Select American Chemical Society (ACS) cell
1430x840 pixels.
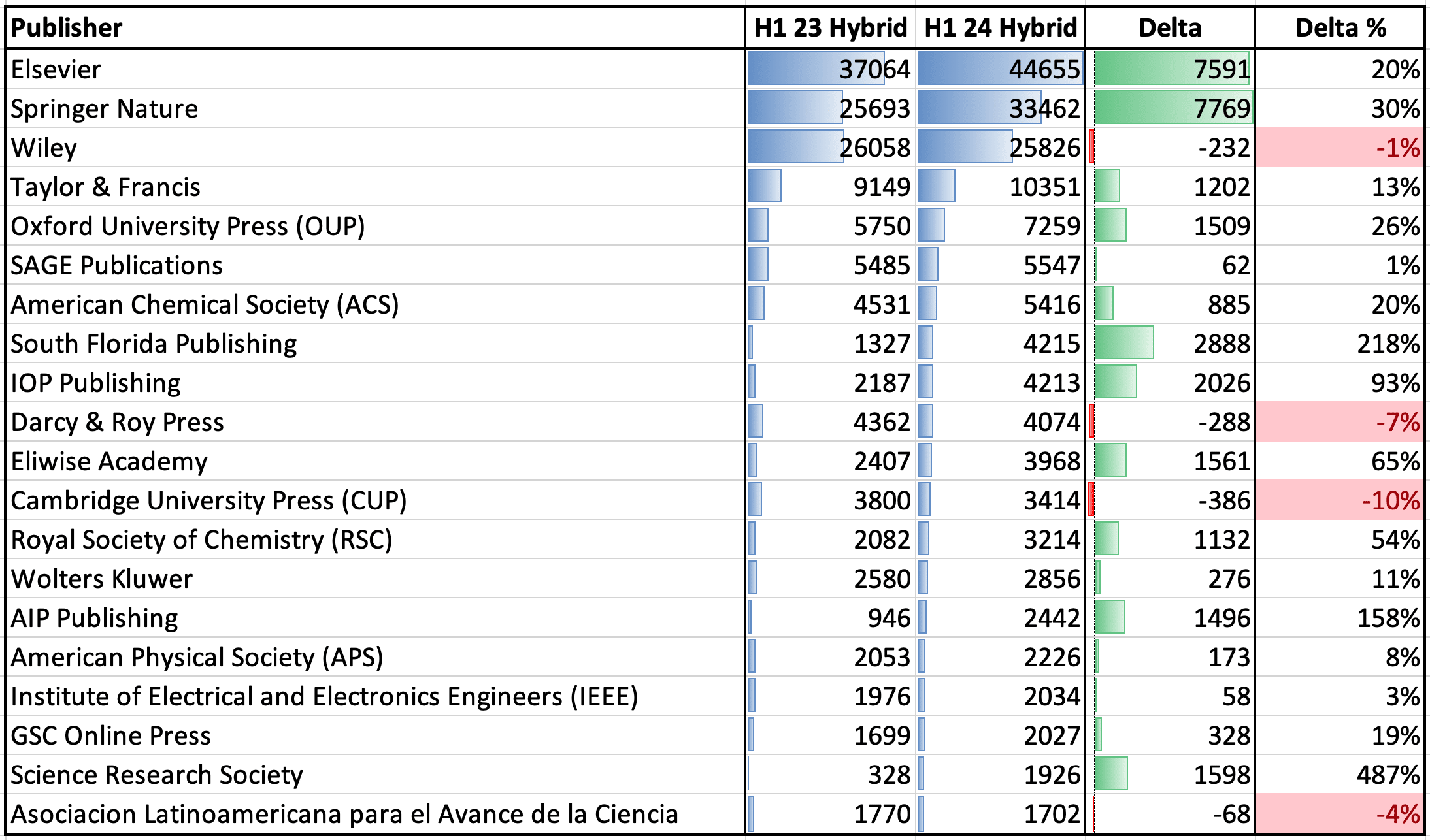pos(375,304)
